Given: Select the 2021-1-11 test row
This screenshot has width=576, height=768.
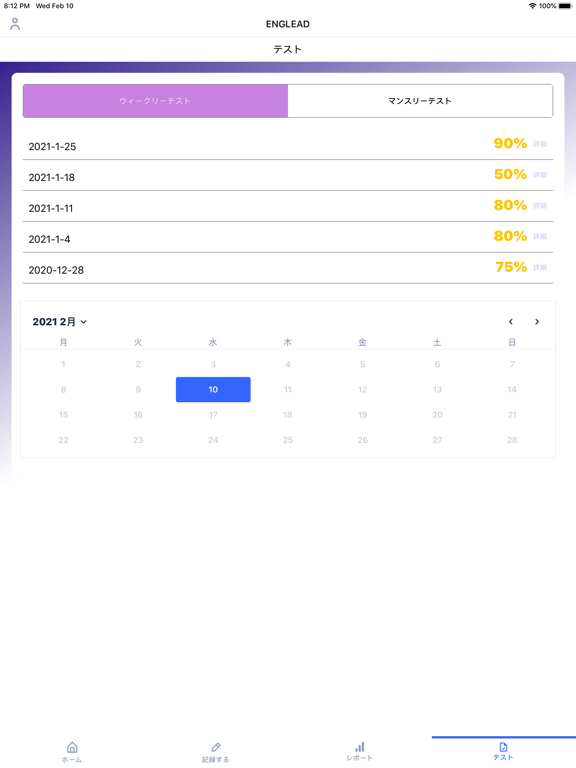Looking at the screenshot, I should pyautogui.click(x=288, y=206).
